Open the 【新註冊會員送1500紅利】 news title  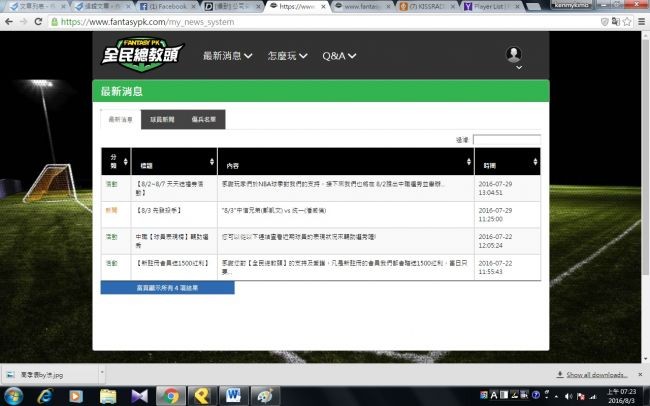coord(173,263)
